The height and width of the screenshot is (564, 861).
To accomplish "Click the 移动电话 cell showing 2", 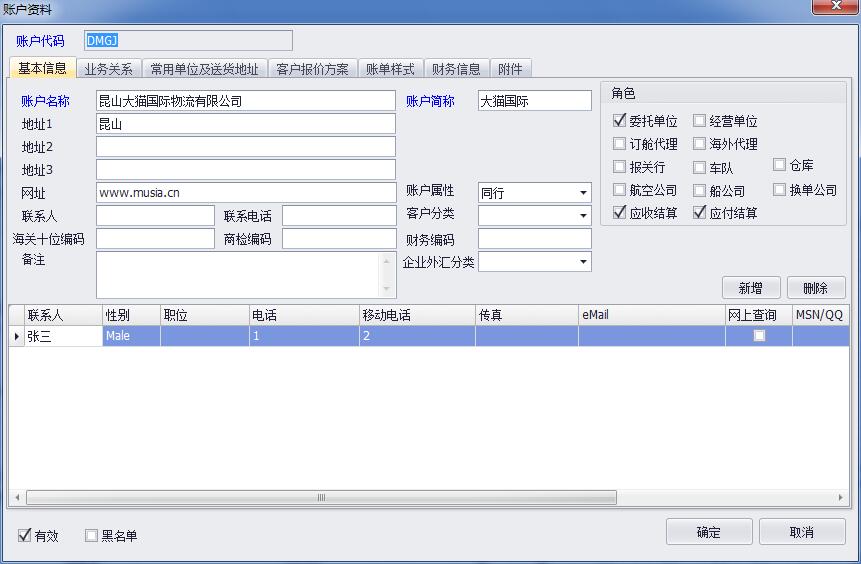I will tap(417, 336).
